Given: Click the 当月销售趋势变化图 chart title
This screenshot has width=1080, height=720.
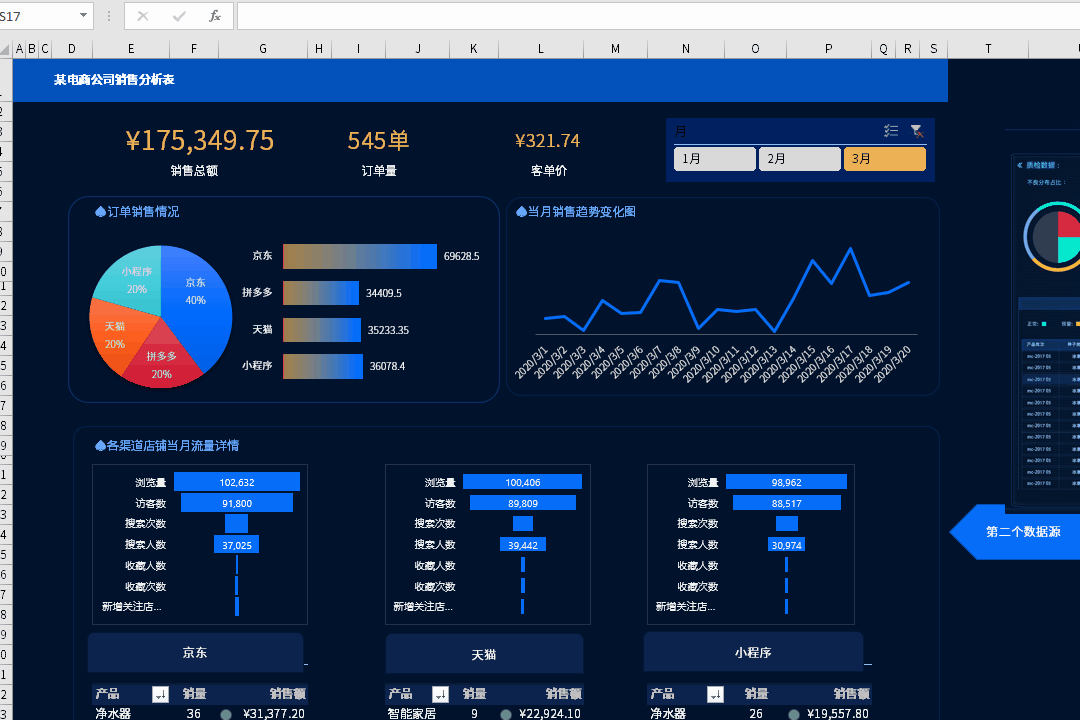Looking at the screenshot, I should pos(576,212).
